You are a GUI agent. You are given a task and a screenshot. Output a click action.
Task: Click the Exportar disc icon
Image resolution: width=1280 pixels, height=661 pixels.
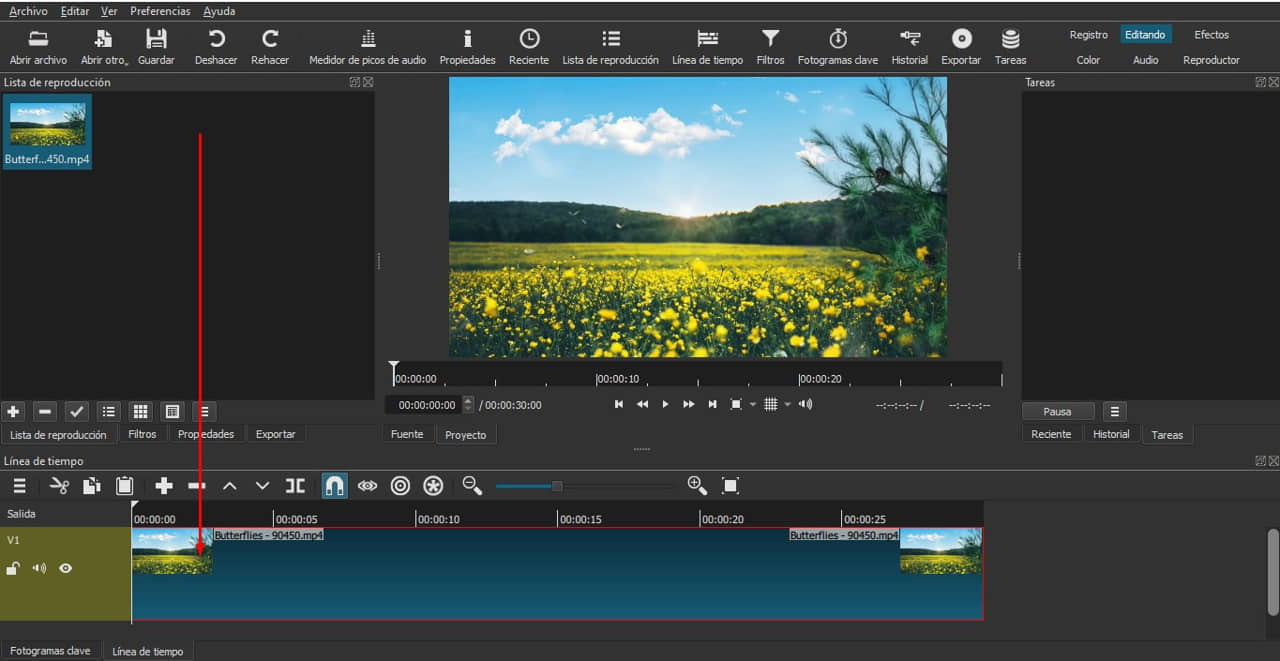point(961,38)
